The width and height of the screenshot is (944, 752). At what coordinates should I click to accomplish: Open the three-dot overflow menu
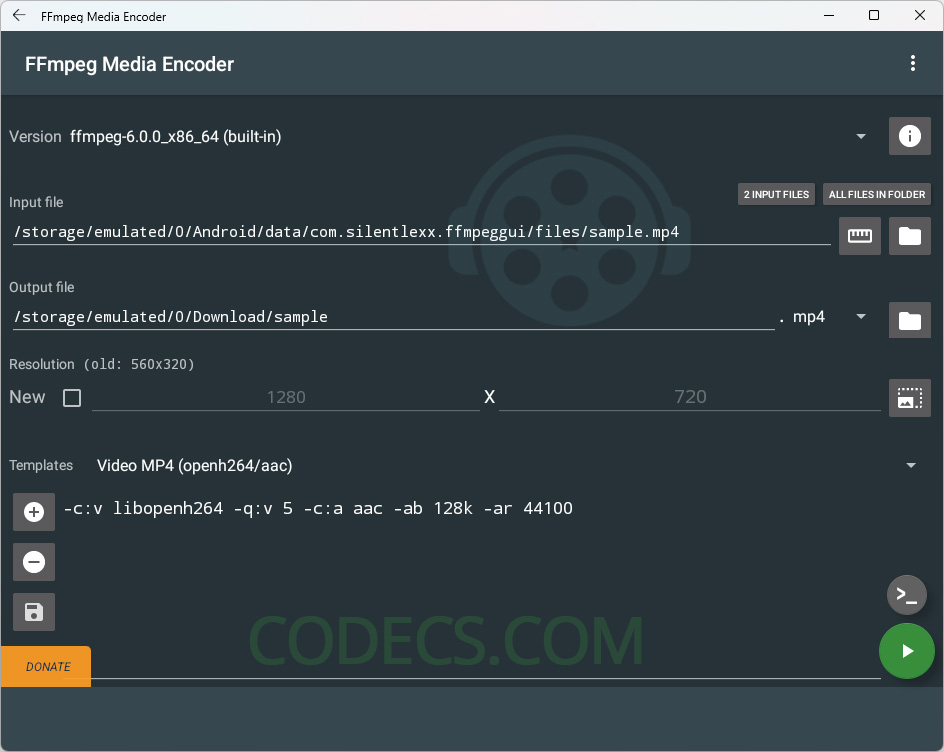(913, 63)
